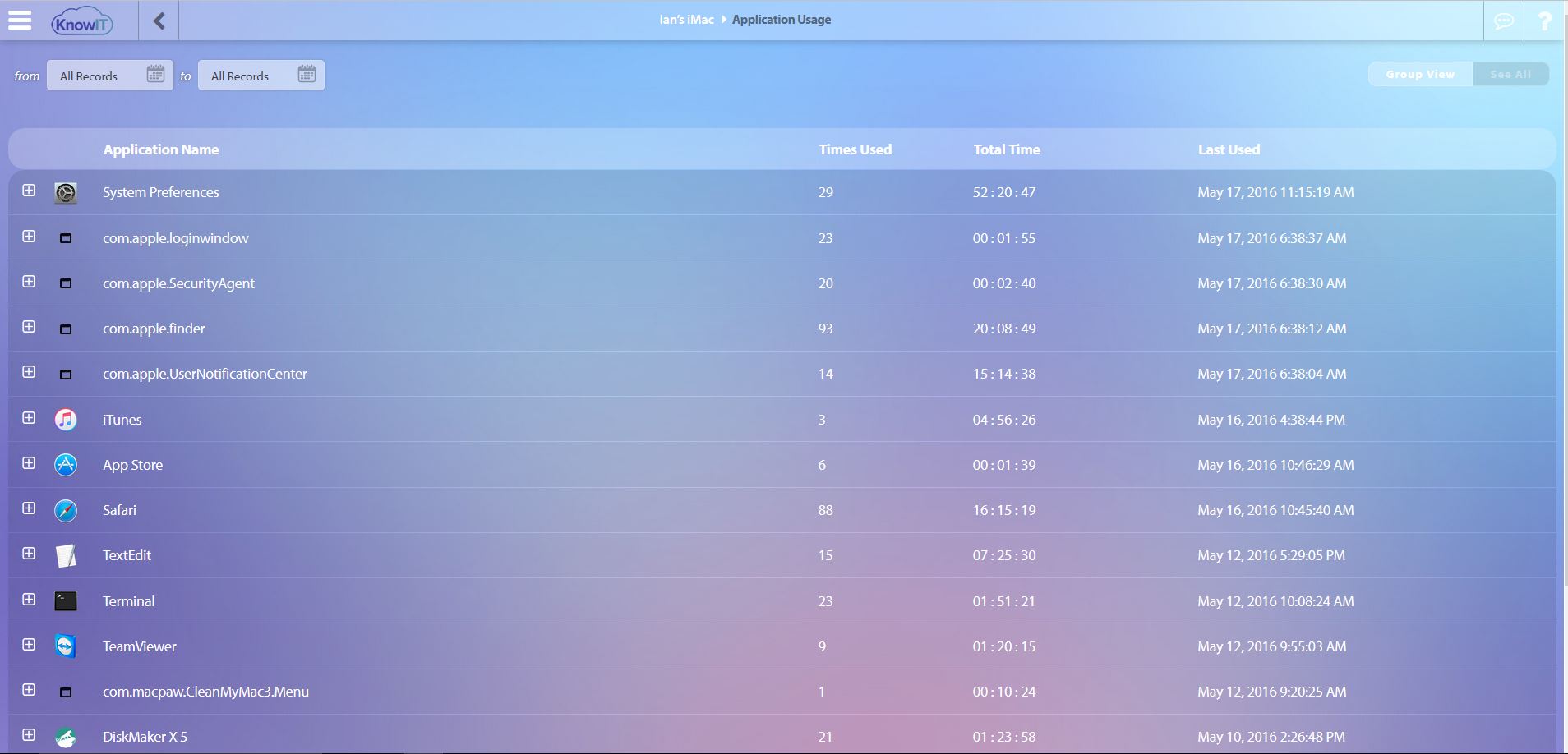The image size is (1568, 754).
Task: Open the hamburger menu
Action: click(20, 20)
